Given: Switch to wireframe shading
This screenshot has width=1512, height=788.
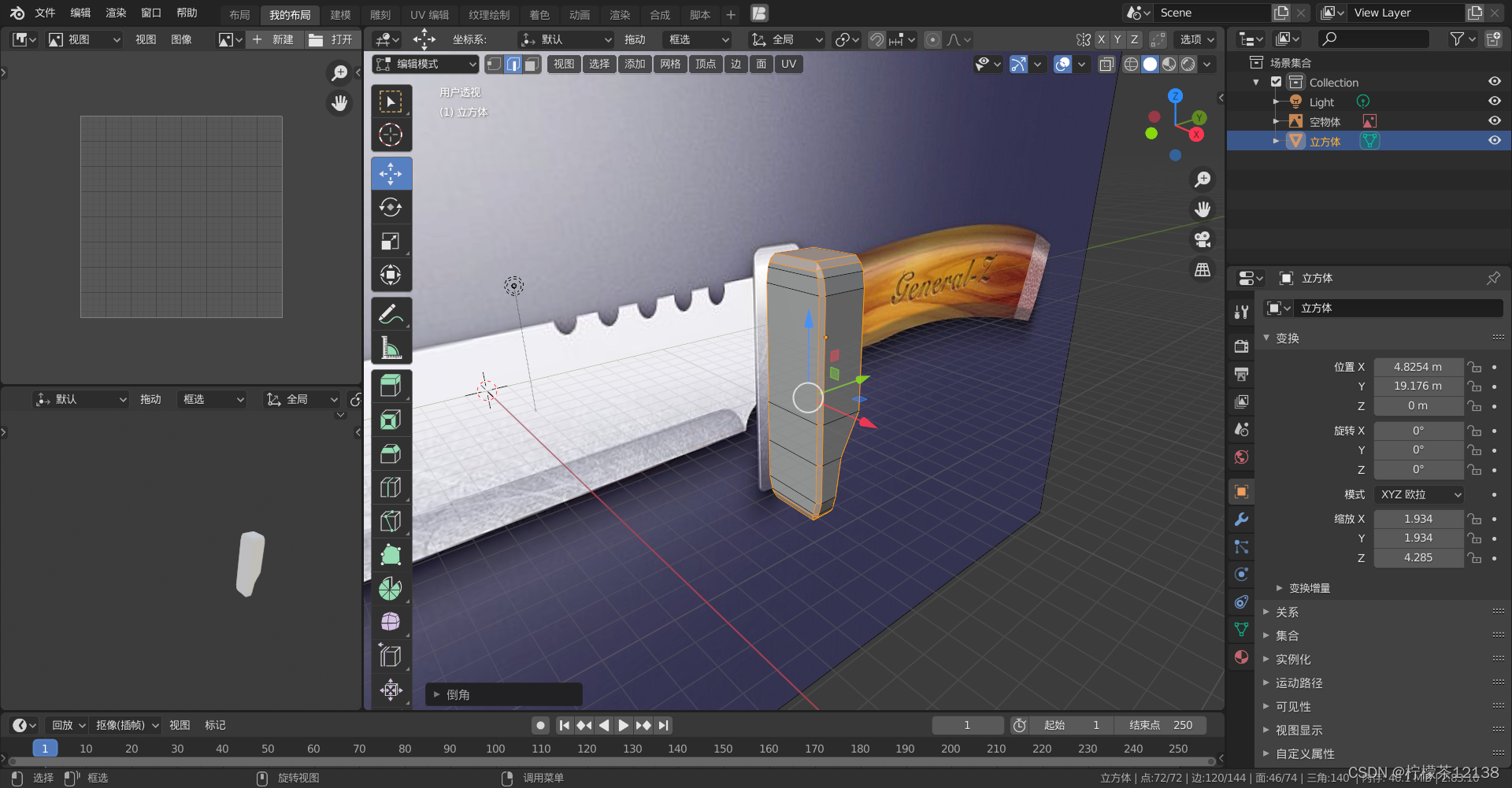Looking at the screenshot, I should [1131, 65].
